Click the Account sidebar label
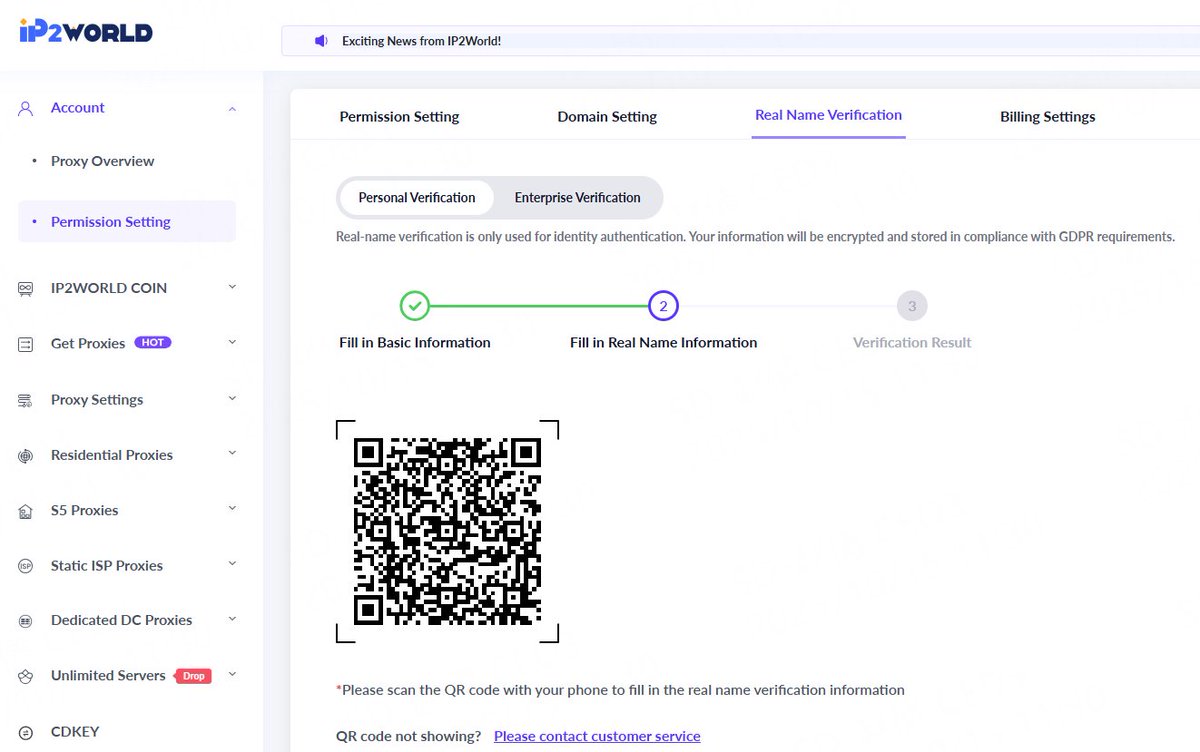Image resolution: width=1200 pixels, height=752 pixels. 77,108
